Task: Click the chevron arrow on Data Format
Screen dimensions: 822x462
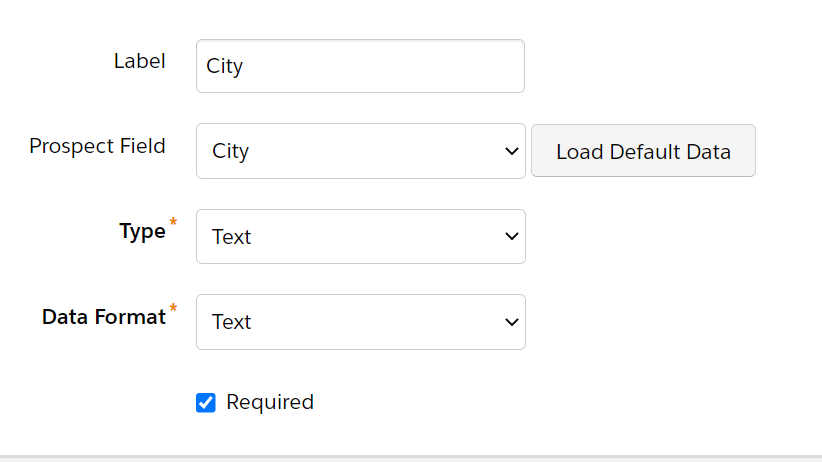Action: point(512,322)
